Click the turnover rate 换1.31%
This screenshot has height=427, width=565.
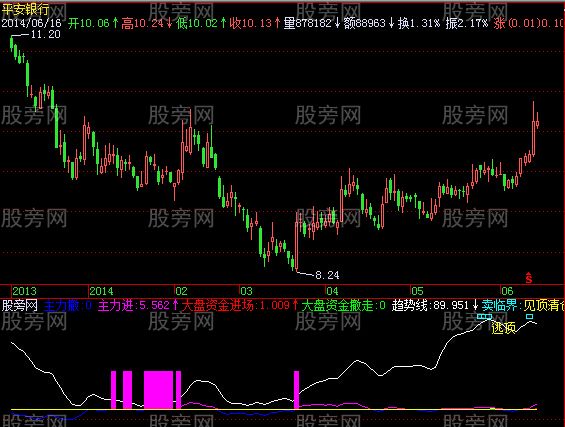coord(419,23)
